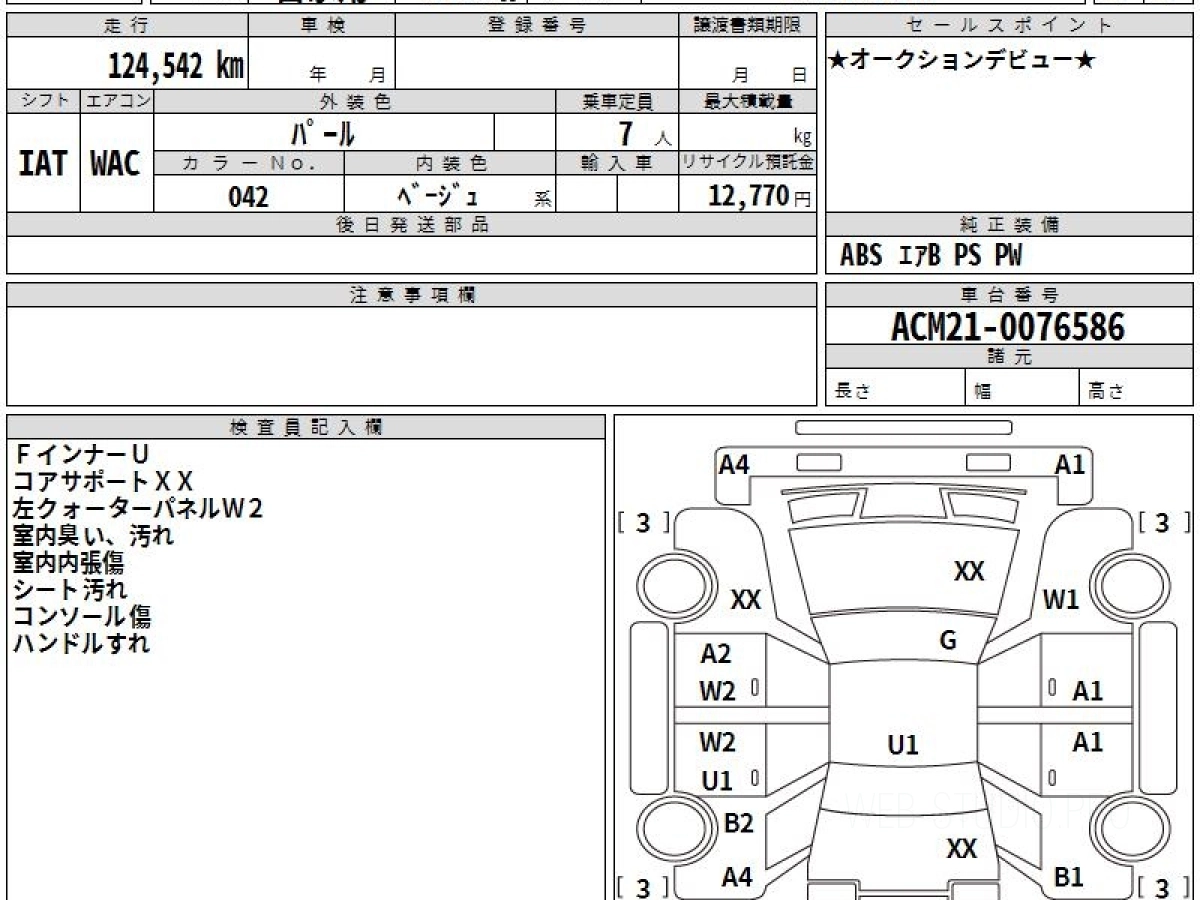The width and height of the screenshot is (1200, 900).
Task: Select the note シート汚れ
Action: coord(70,590)
